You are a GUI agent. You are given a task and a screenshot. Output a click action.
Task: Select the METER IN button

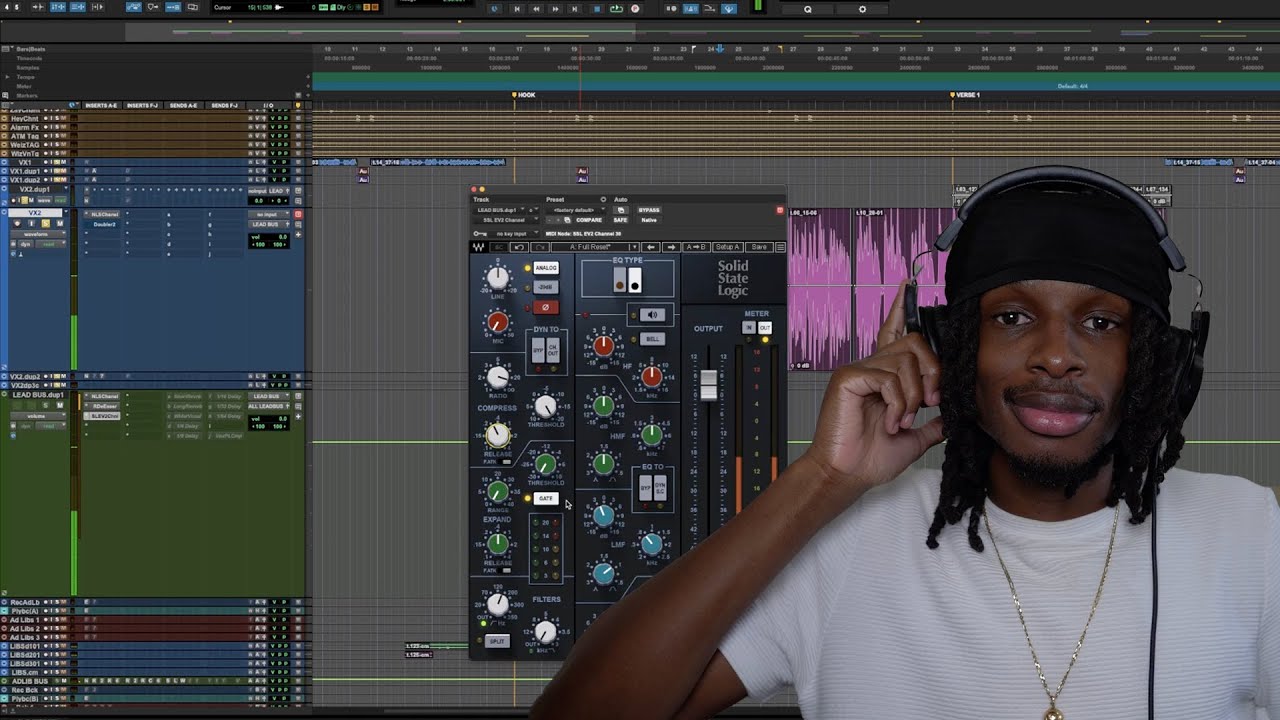(x=749, y=327)
